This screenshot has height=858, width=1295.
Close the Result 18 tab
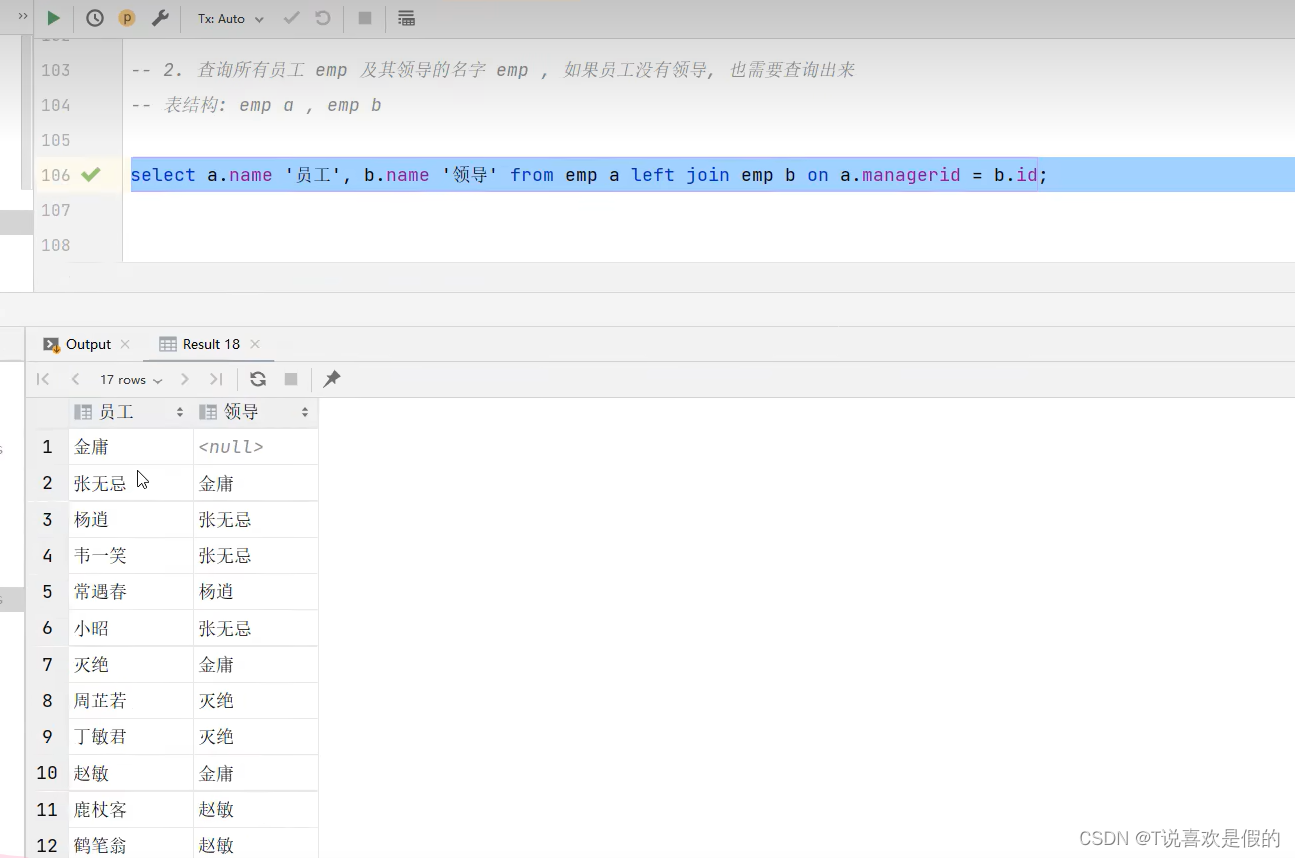coord(255,344)
